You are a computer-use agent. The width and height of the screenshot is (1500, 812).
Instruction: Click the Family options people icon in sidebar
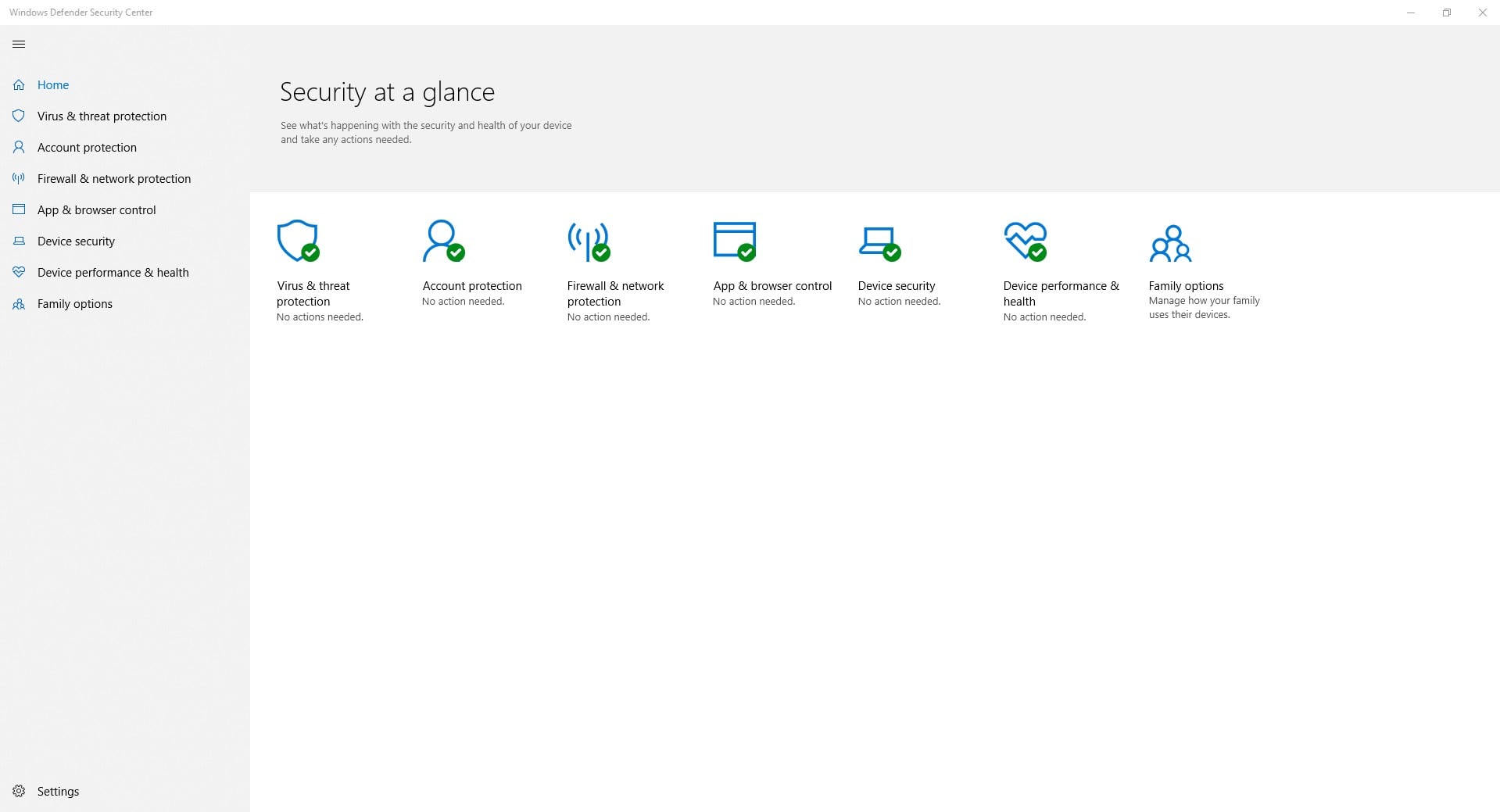19,303
